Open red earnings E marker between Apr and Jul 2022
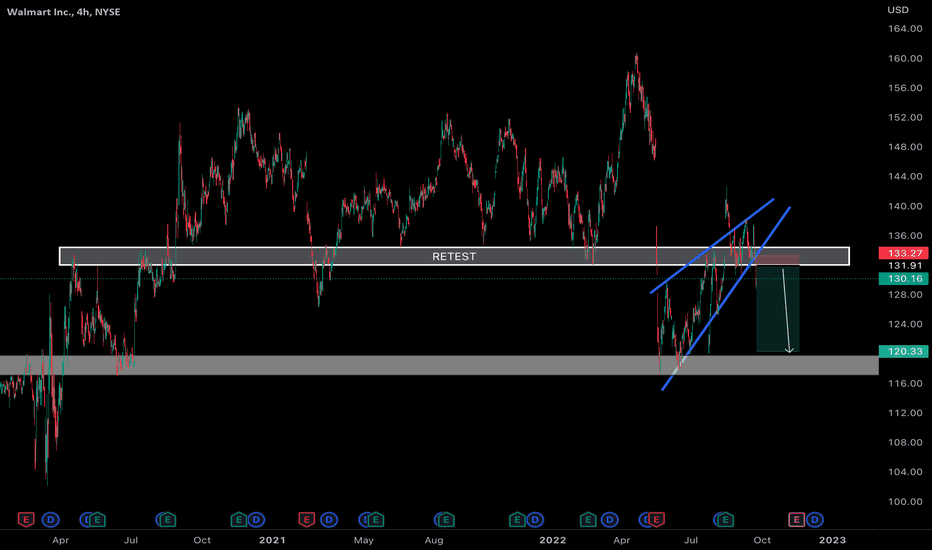The image size is (932, 550). pyautogui.click(x=656, y=520)
